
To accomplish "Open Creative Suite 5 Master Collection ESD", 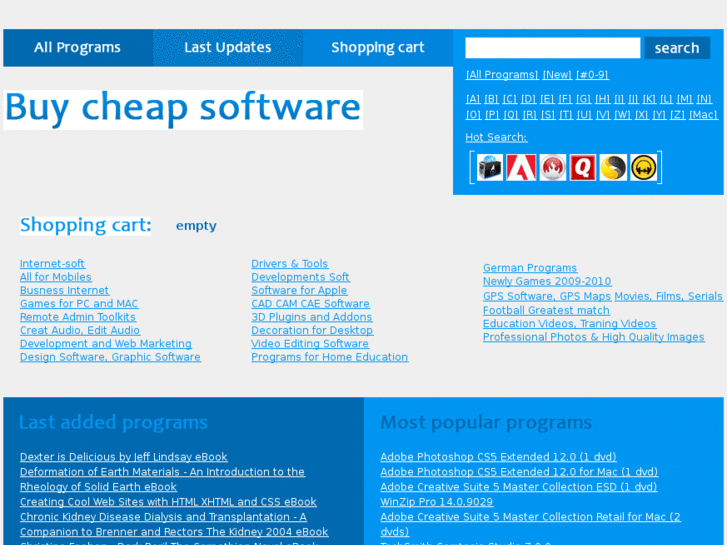I will 519,487.
